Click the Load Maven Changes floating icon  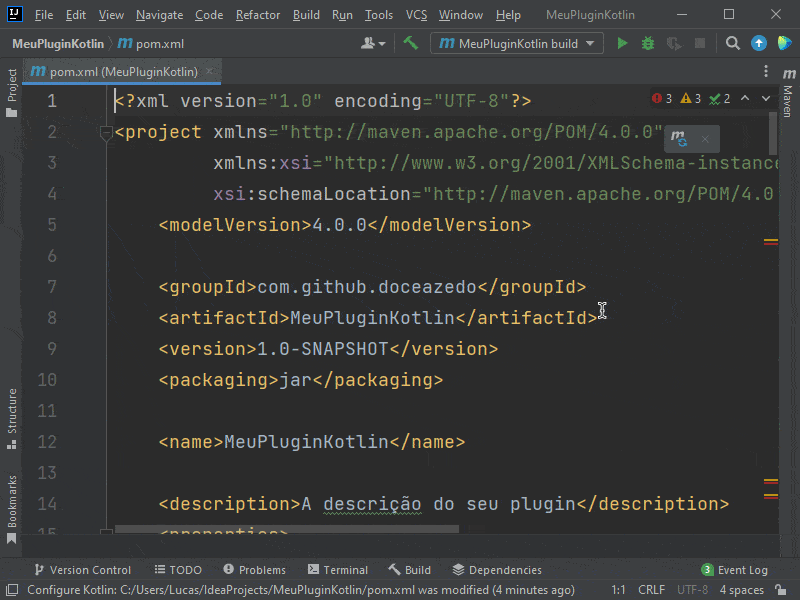click(679, 139)
